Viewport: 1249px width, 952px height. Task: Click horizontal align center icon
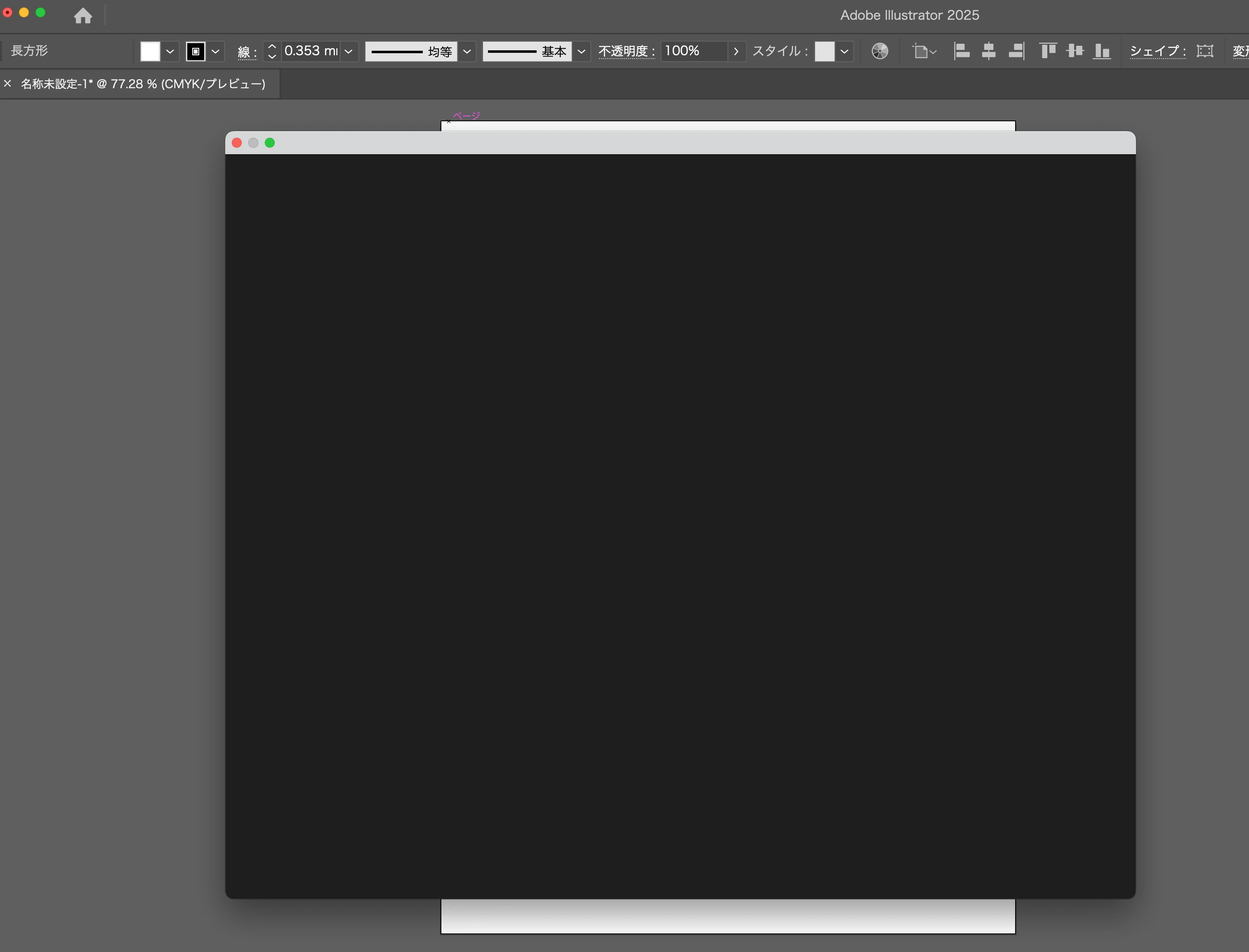point(988,51)
